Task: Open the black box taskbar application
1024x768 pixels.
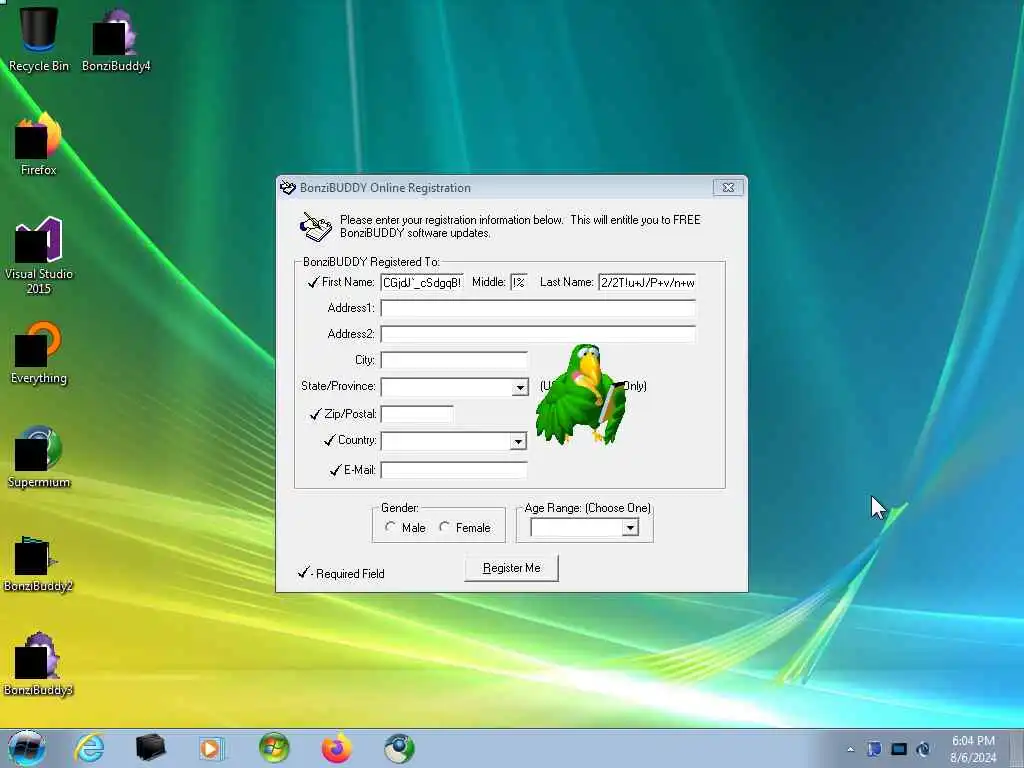Action: coord(150,748)
